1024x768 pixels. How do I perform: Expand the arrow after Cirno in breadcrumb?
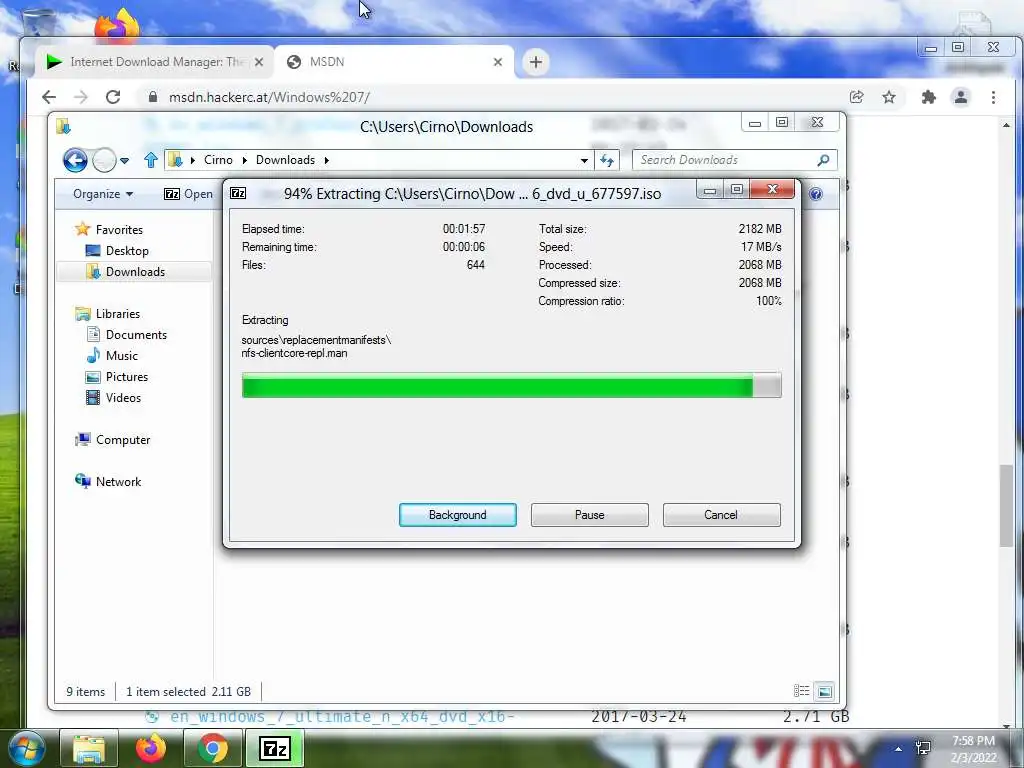point(244,160)
